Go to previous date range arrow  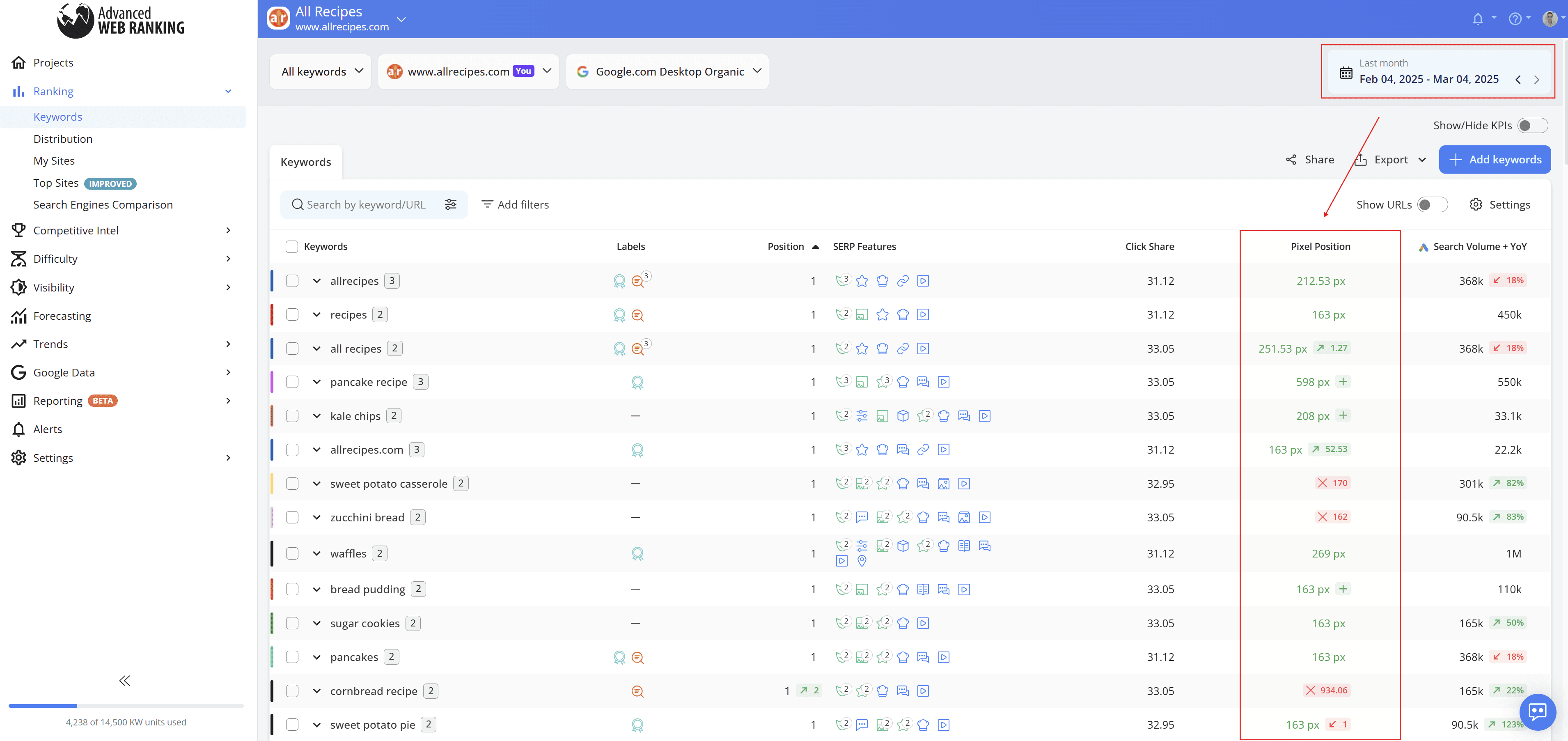click(1518, 80)
